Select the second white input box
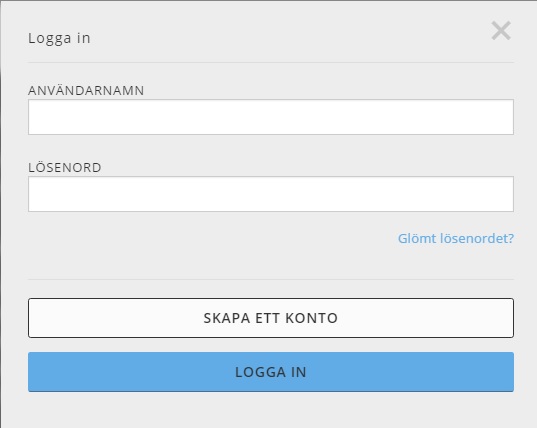This screenshot has width=537, height=428. [x=271, y=194]
